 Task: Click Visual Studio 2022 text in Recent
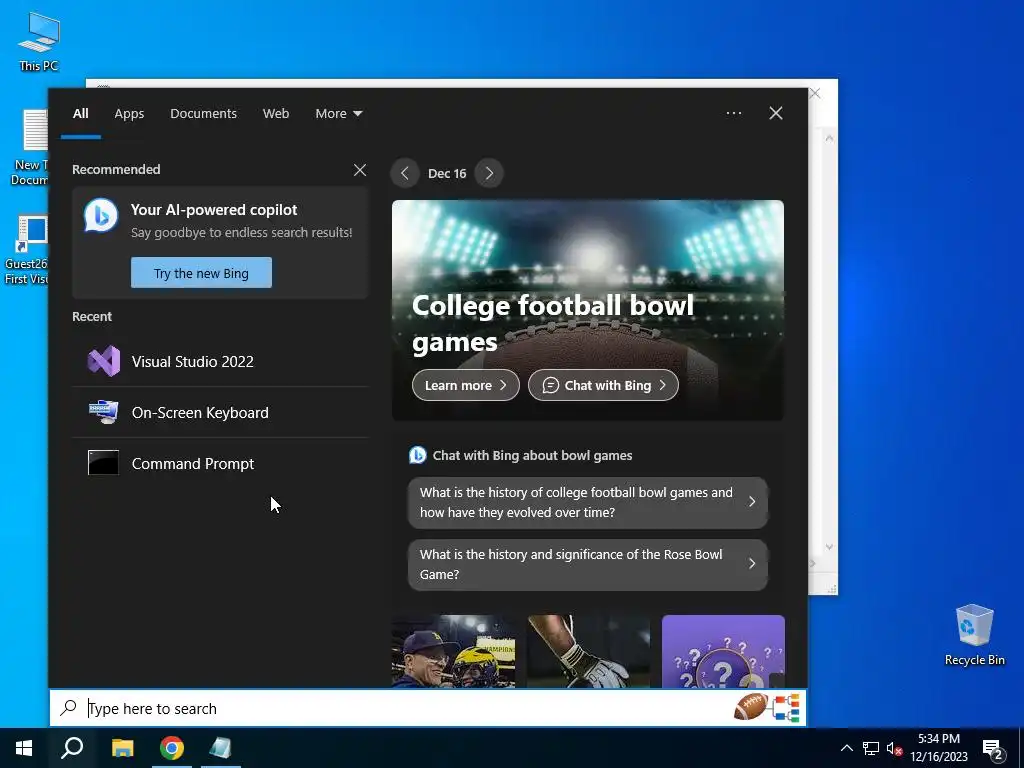click(193, 362)
